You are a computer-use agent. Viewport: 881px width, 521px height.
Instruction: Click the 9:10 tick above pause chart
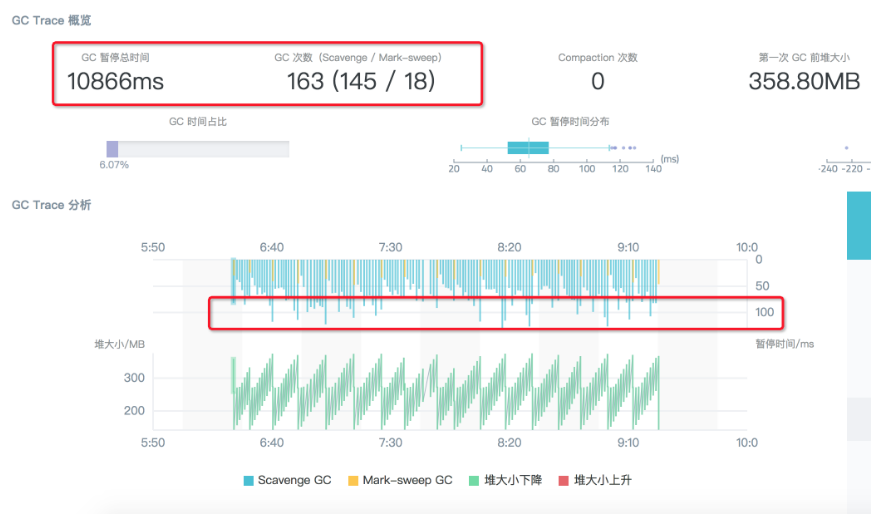point(628,247)
